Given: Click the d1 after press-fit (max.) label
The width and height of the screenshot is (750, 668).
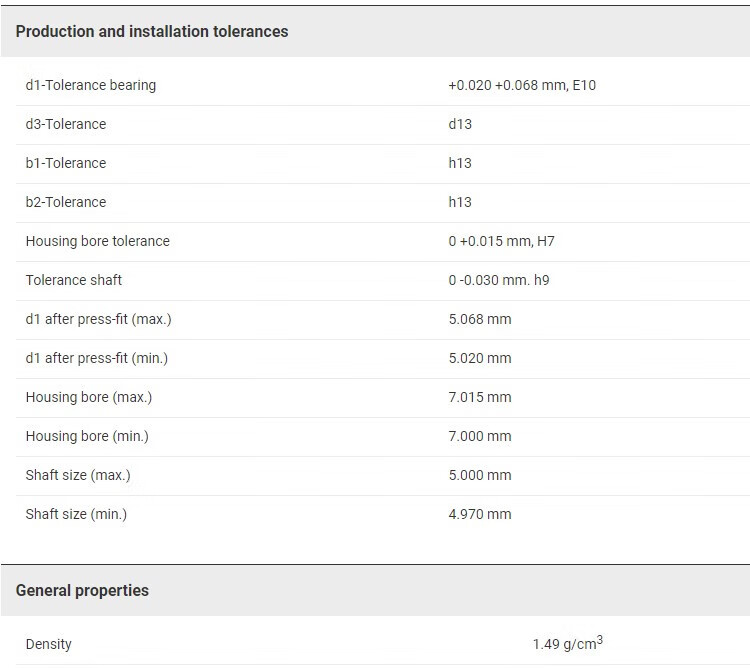Looking at the screenshot, I should coord(99,319).
